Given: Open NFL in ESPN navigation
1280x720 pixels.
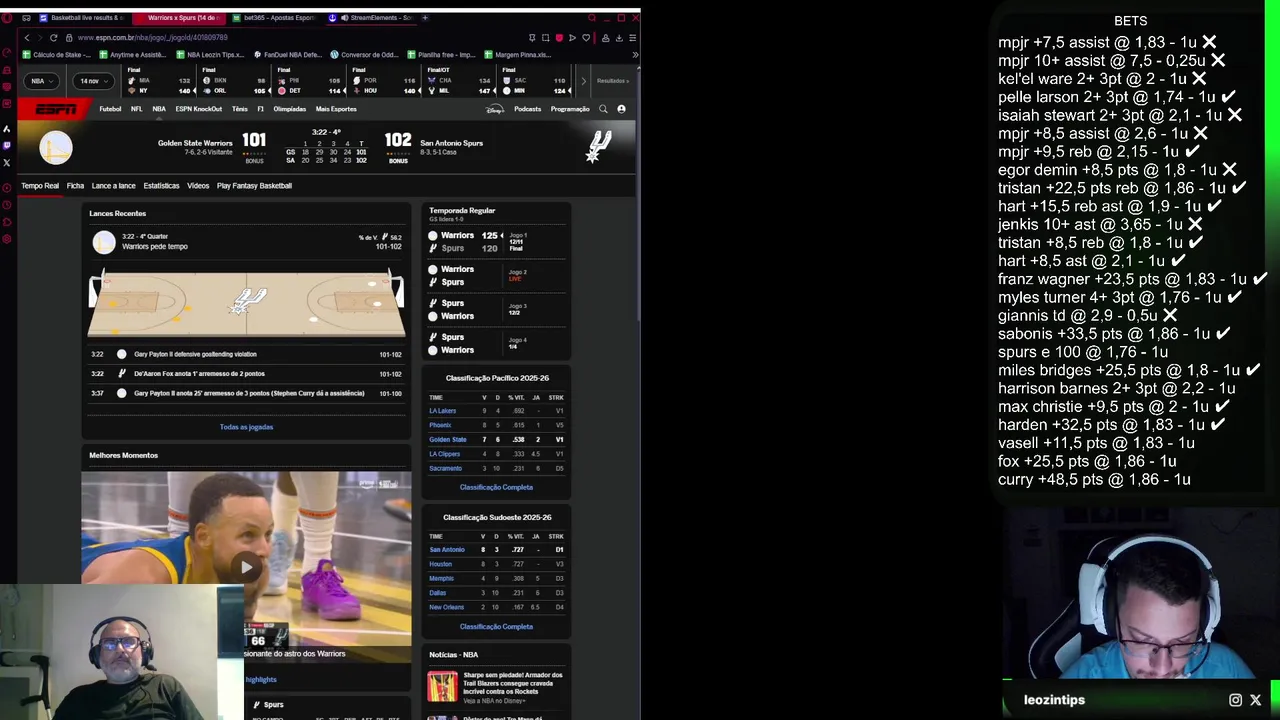Looking at the screenshot, I should (136, 109).
